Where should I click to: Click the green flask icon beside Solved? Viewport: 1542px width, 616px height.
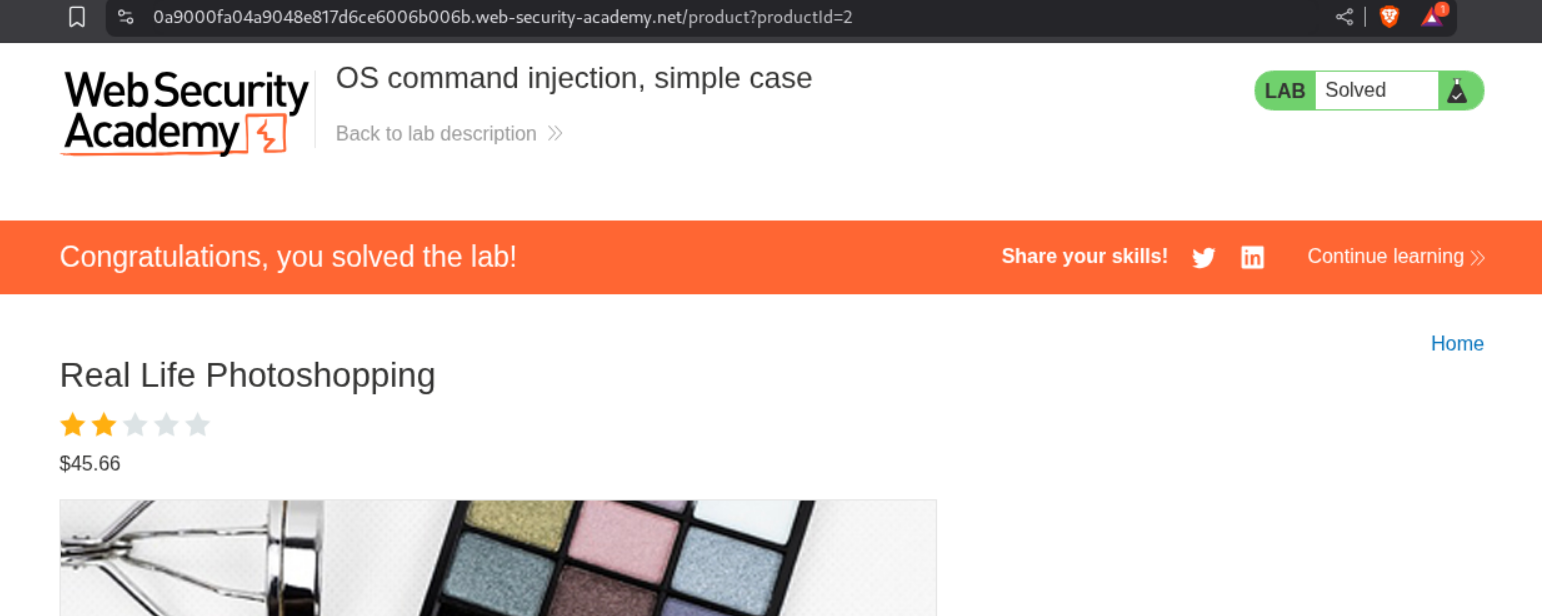(1458, 91)
